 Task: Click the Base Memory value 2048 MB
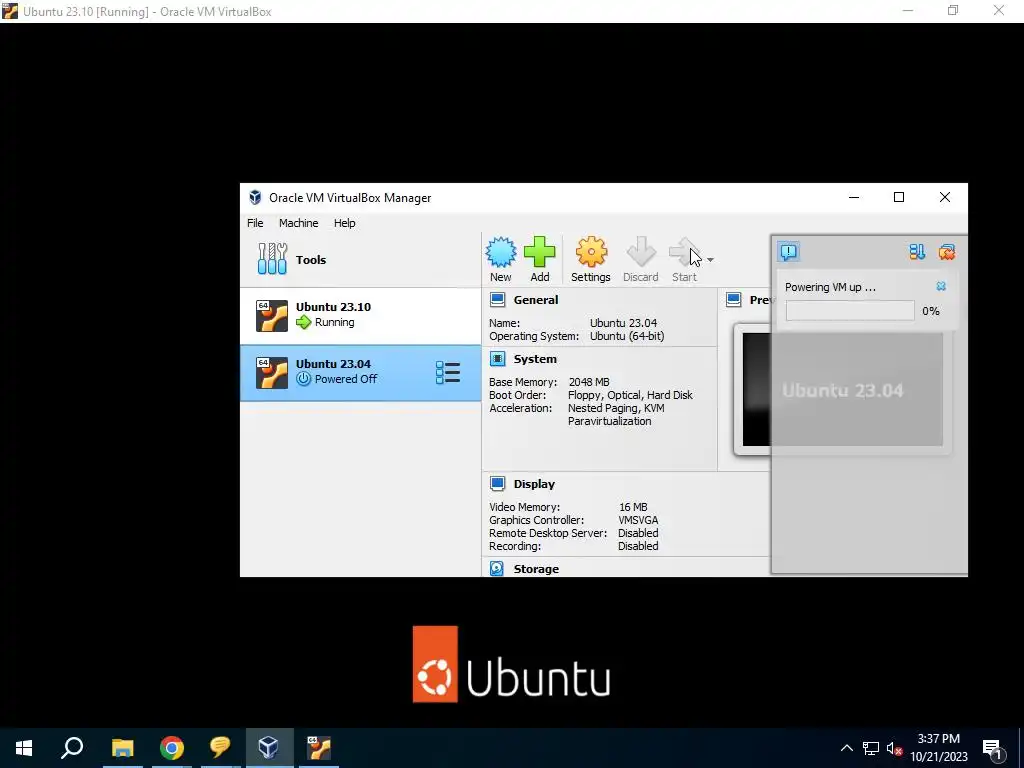(589, 382)
